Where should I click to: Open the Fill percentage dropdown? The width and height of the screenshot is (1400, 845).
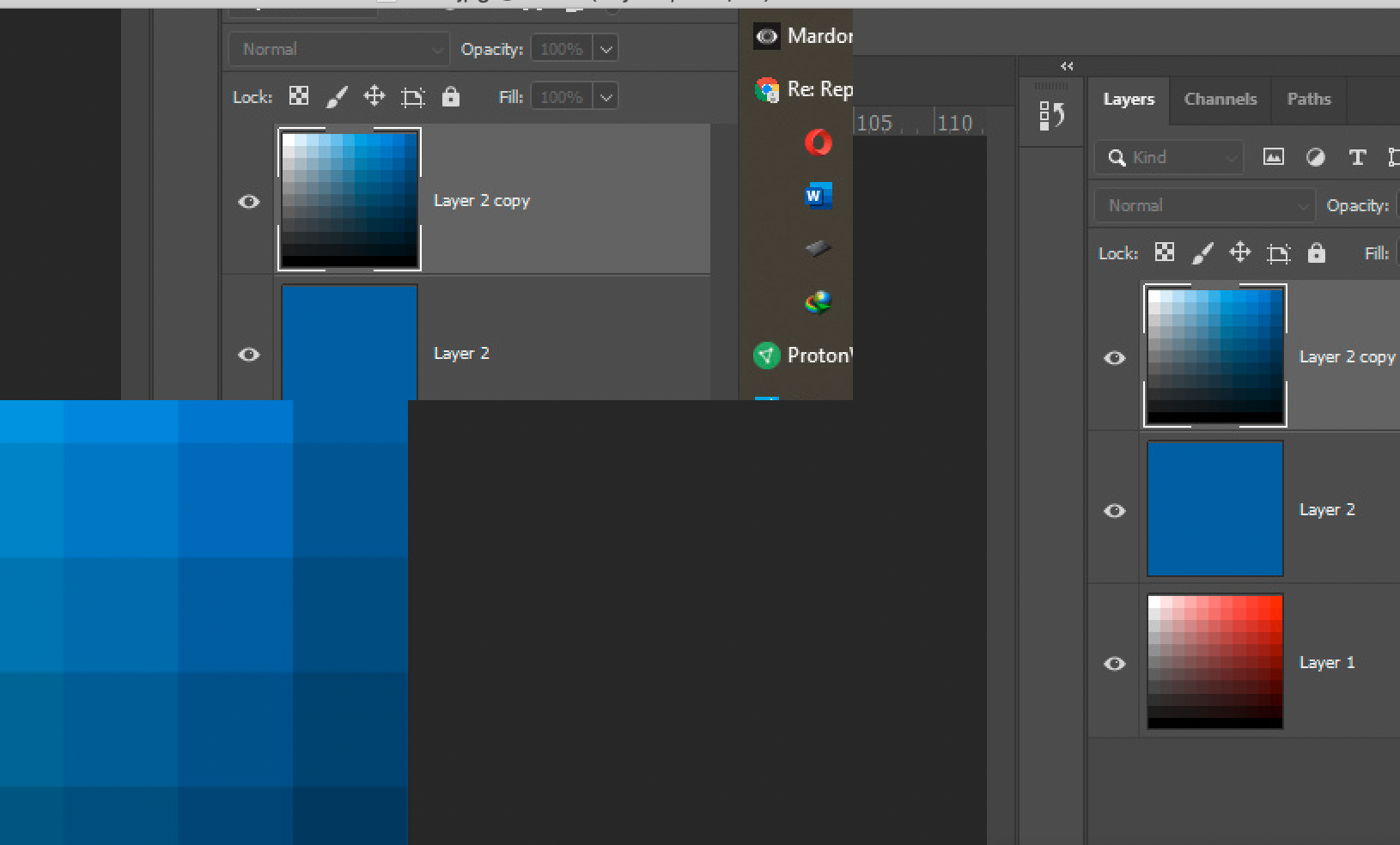point(607,95)
